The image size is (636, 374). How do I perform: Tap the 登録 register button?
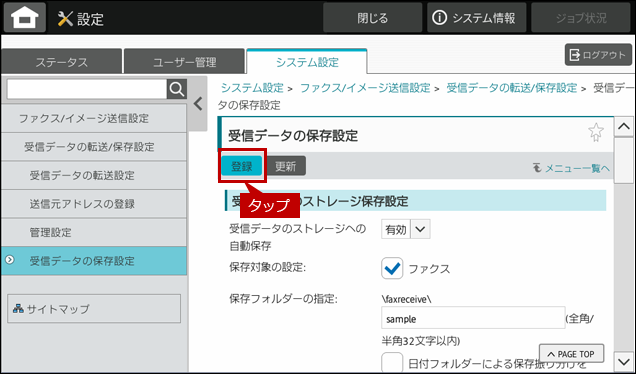coord(242,166)
